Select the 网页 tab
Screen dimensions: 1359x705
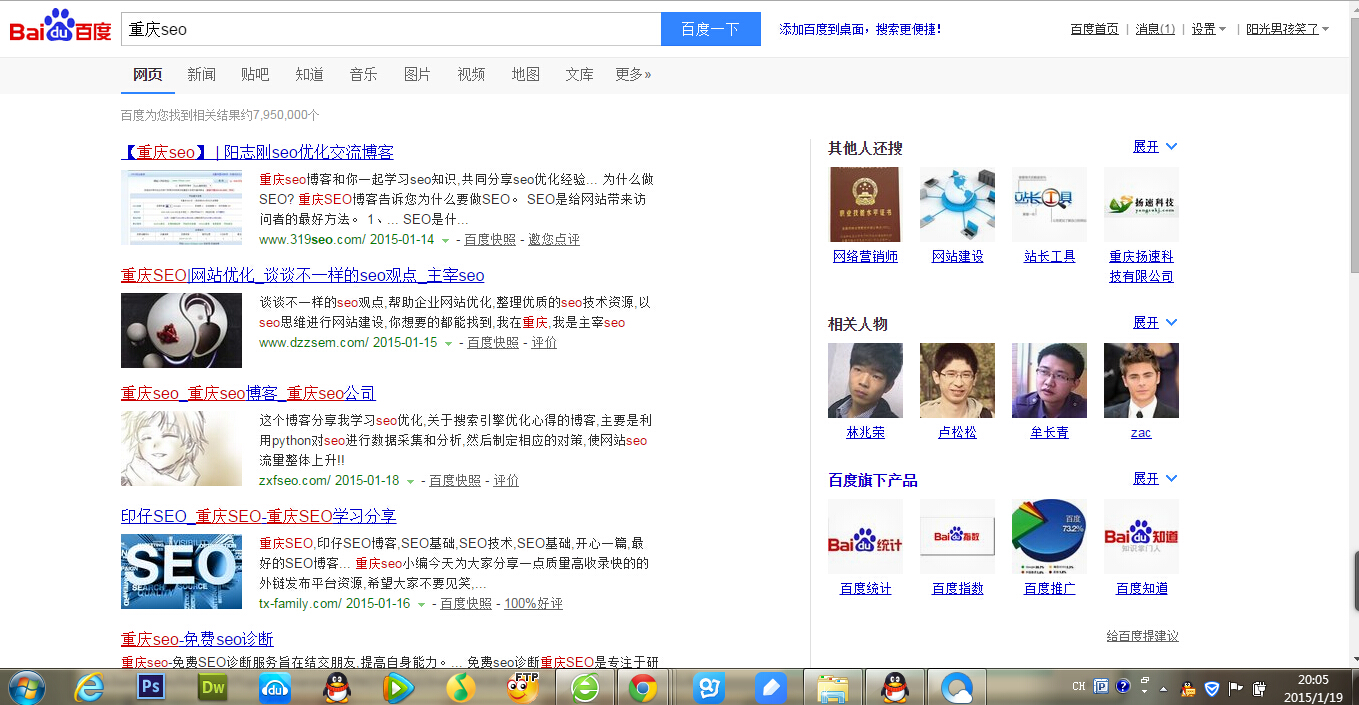148,74
